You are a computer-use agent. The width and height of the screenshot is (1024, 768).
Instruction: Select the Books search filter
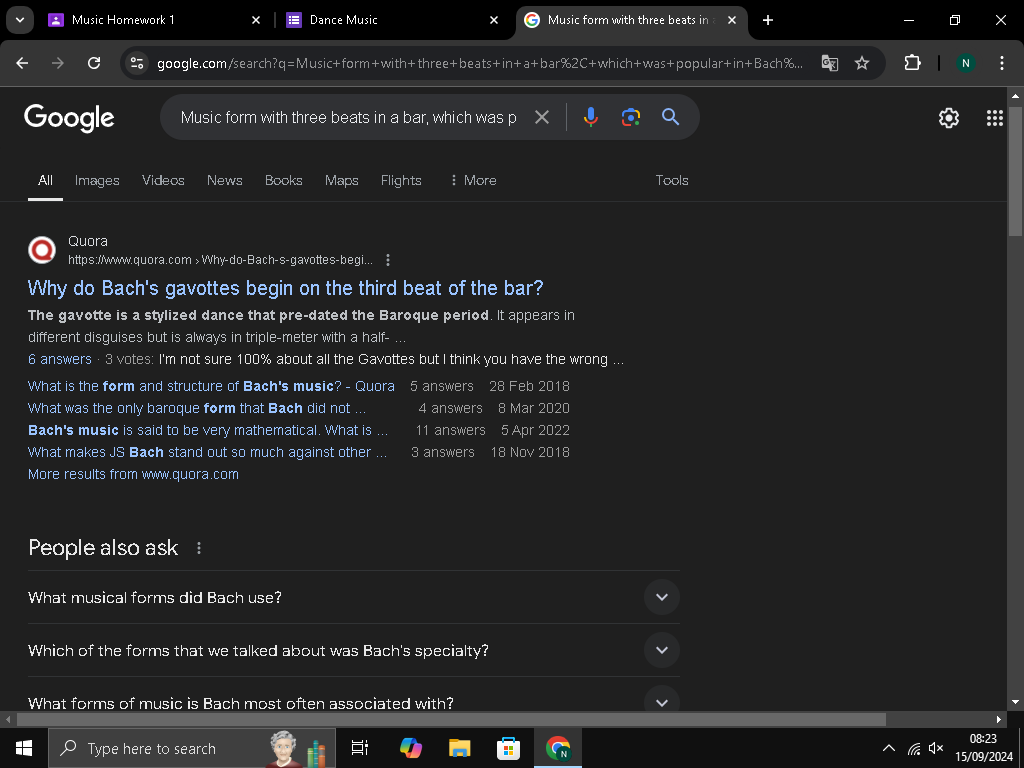tap(283, 180)
